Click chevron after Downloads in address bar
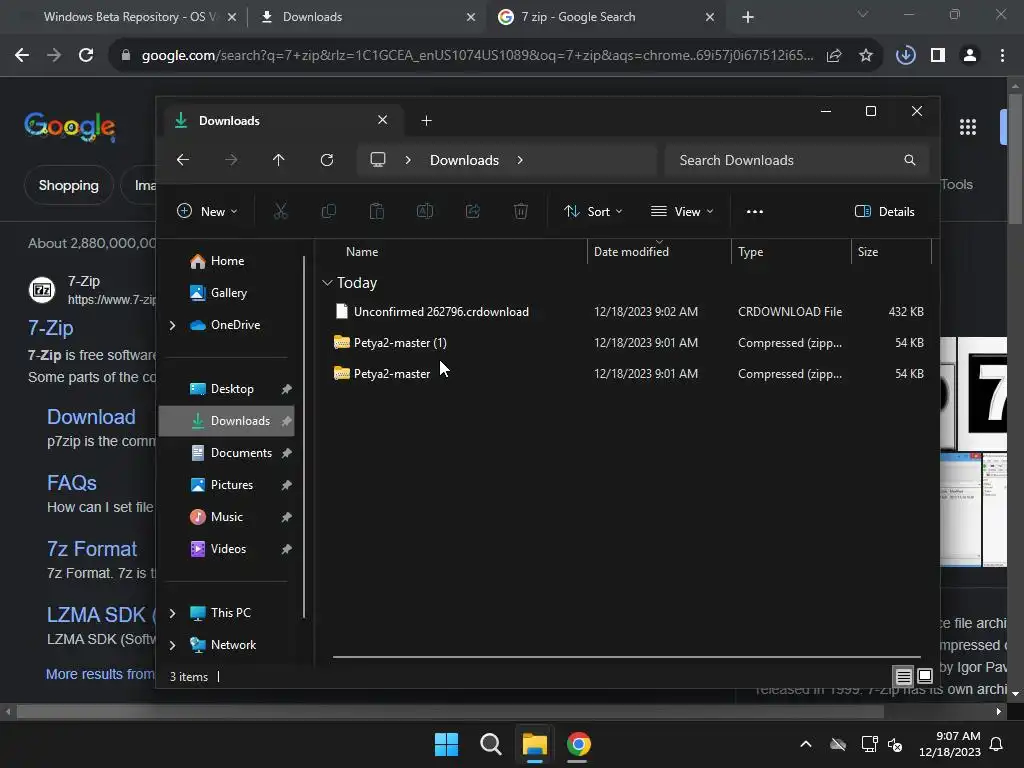 pos(520,160)
